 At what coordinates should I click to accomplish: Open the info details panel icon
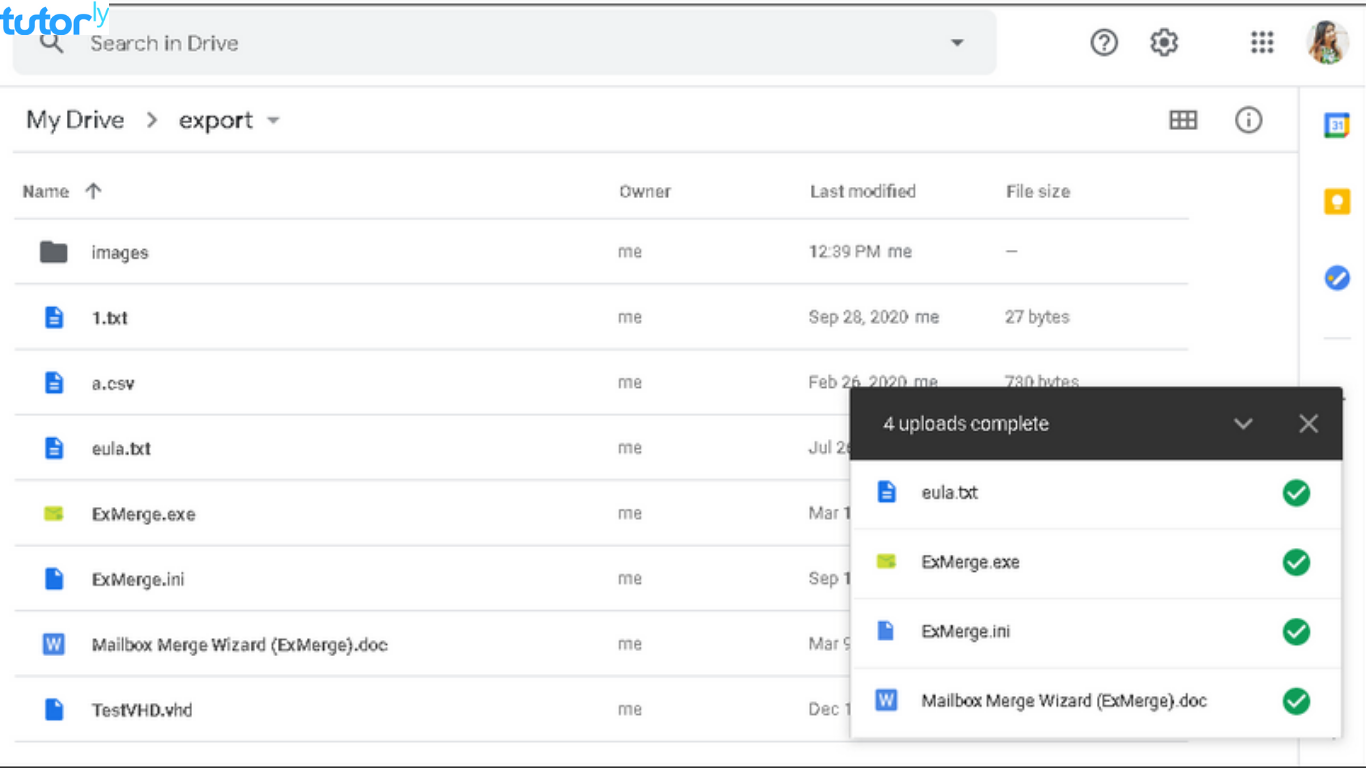tap(1248, 120)
